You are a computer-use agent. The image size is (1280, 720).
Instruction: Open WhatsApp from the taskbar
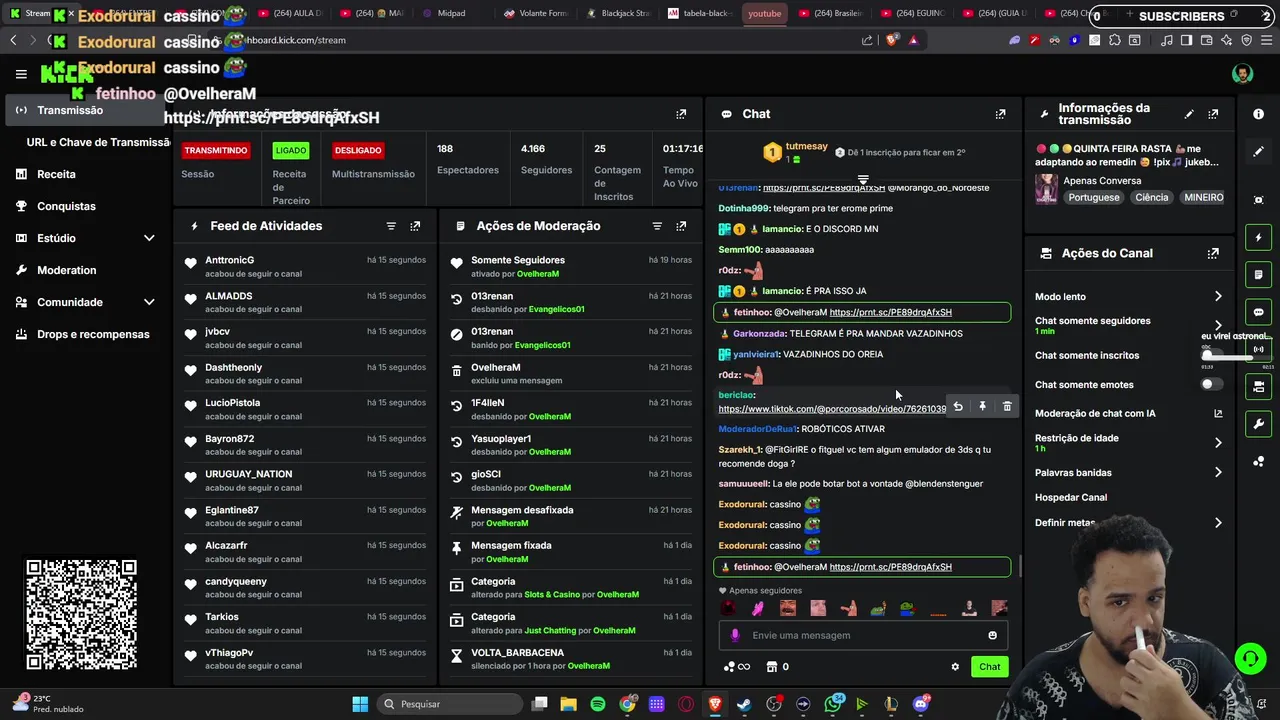[x=833, y=704]
